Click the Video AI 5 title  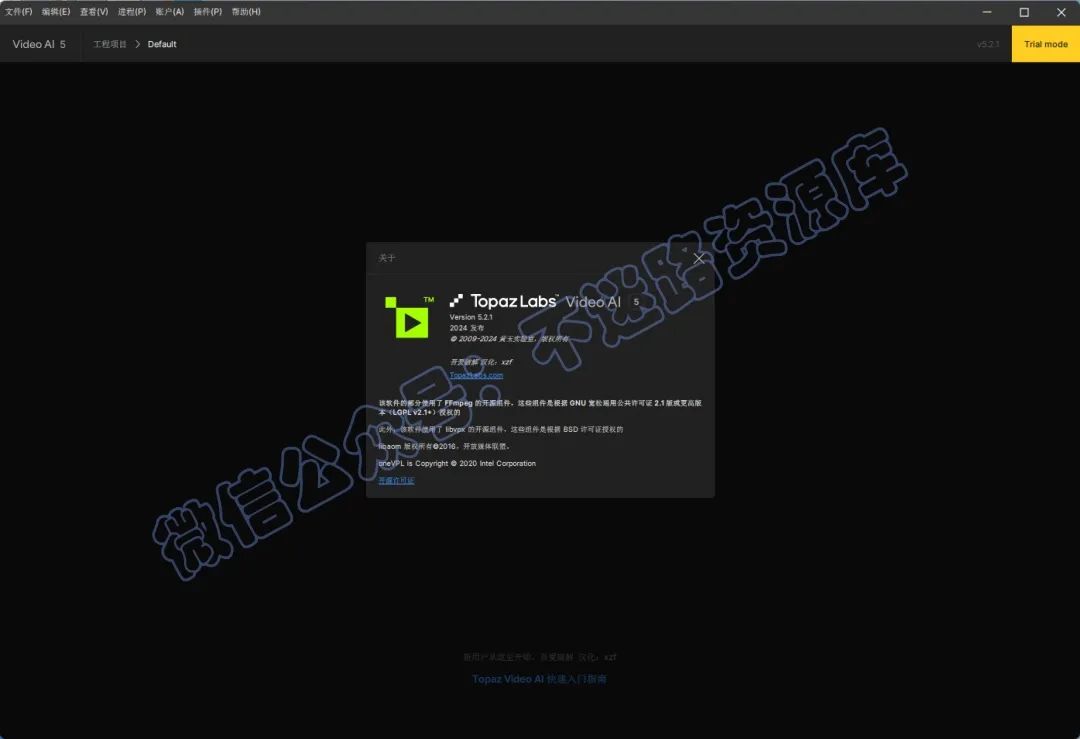point(39,44)
